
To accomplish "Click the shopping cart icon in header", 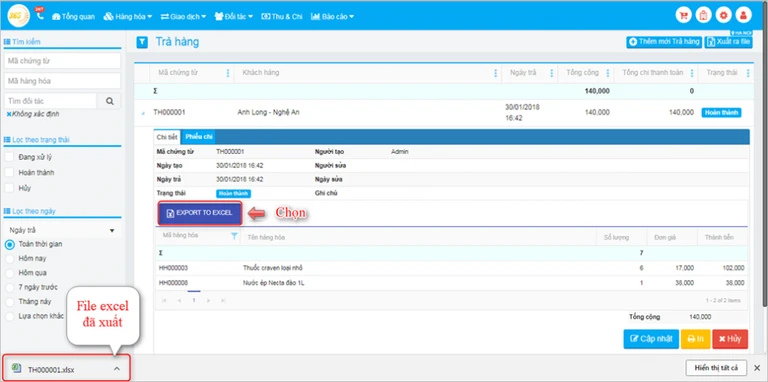I will (x=683, y=16).
